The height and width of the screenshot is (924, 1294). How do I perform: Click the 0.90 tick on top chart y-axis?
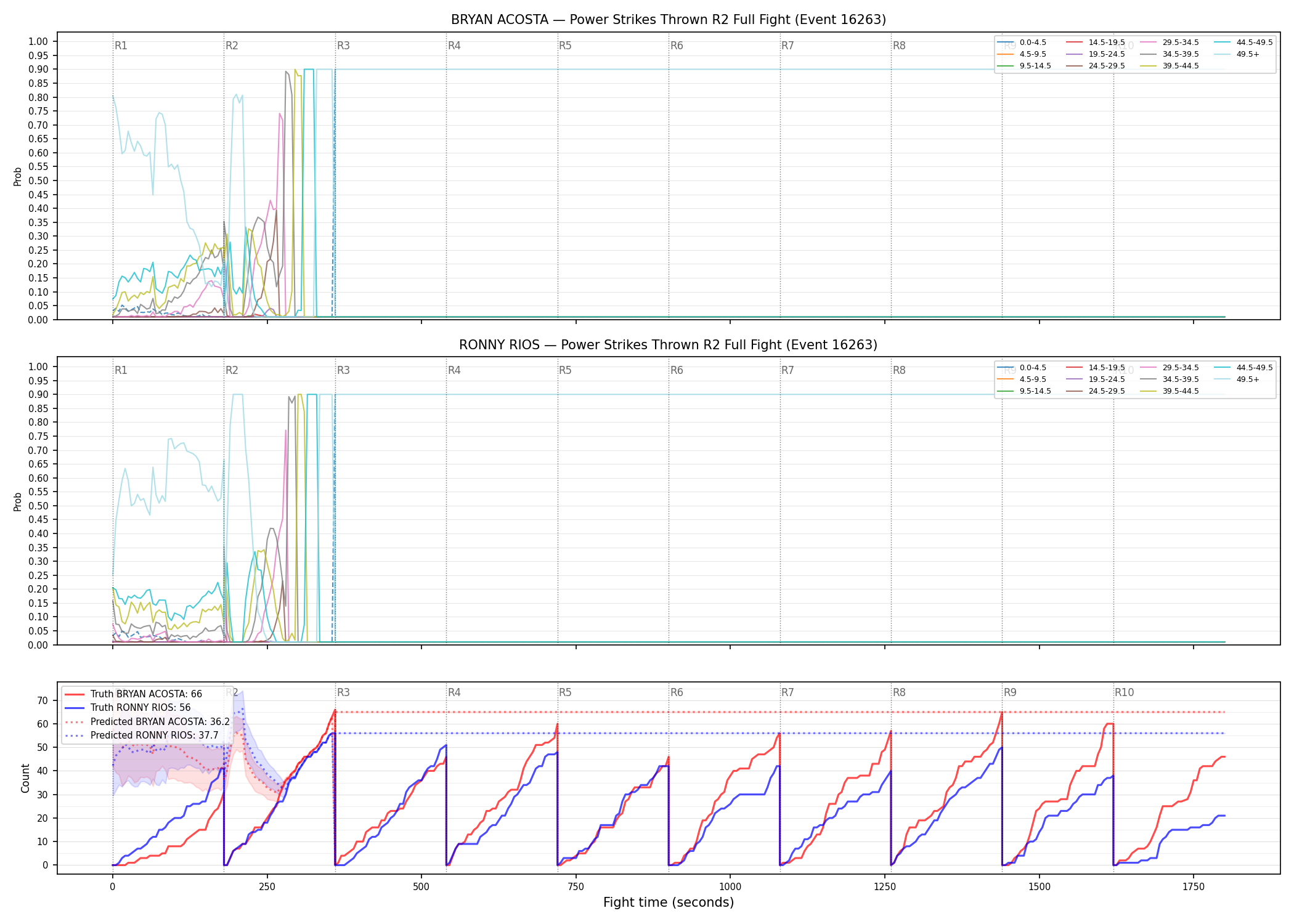pyautogui.click(x=38, y=70)
